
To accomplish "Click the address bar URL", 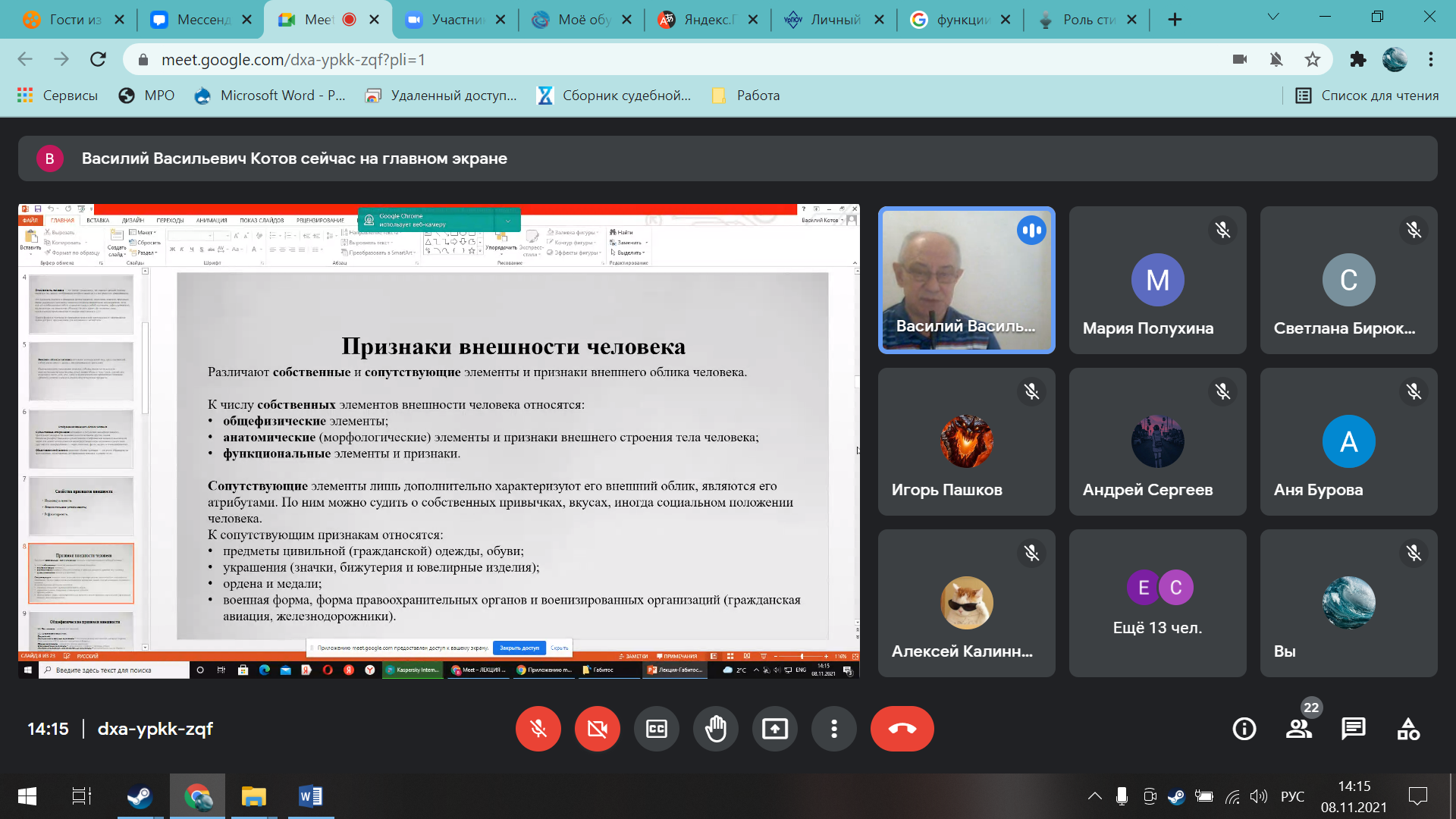I will (293, 59).
